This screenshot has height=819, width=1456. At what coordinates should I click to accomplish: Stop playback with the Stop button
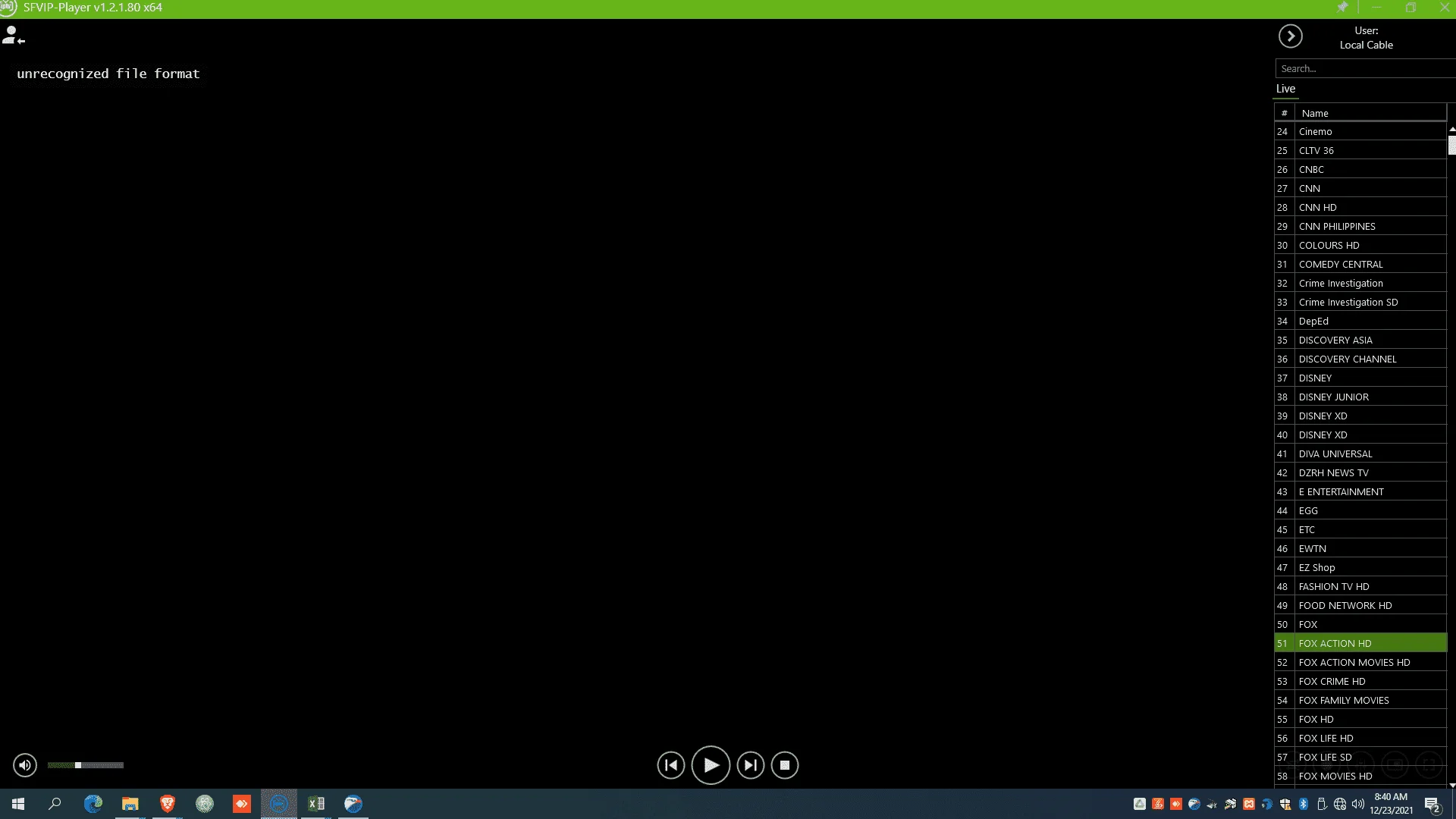click(785, 765)
